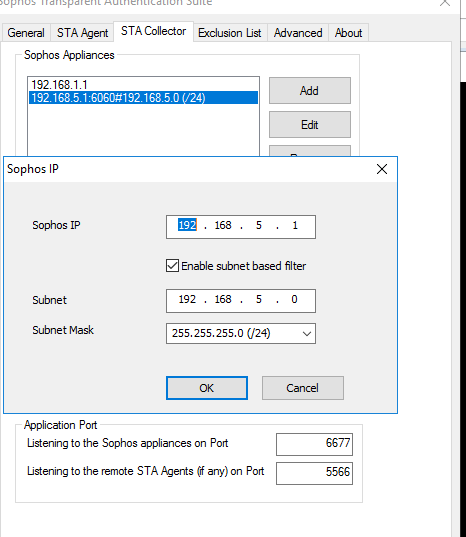Open the Subnet Mask dropdown

(x=241, y=333)
